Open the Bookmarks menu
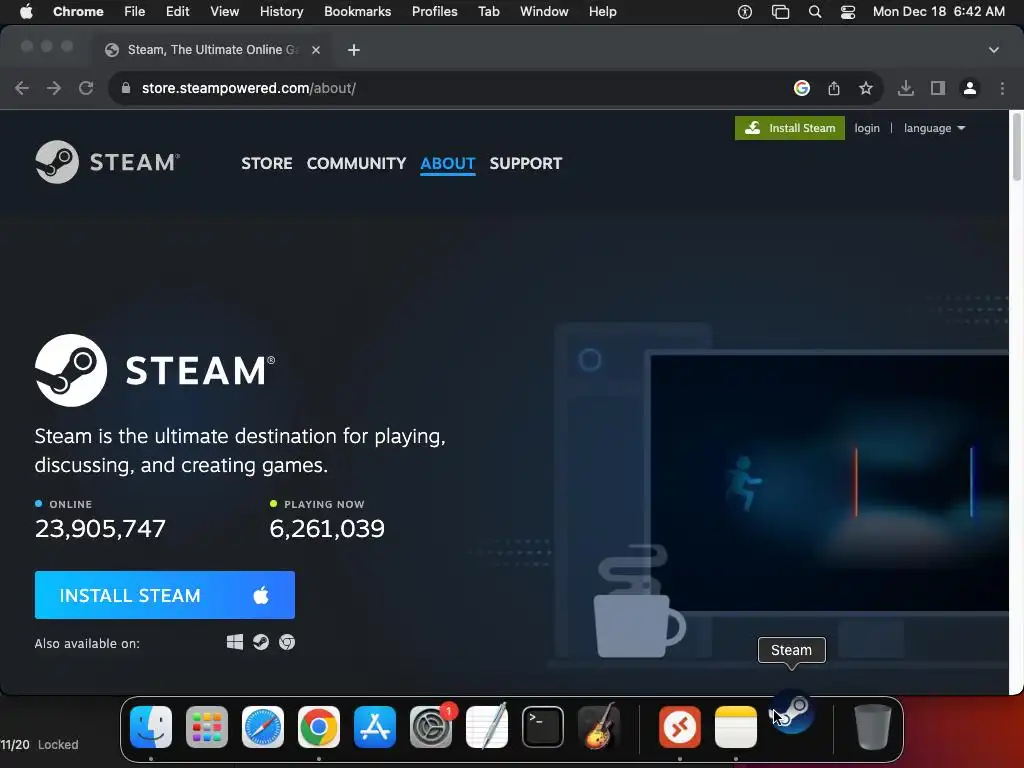 click(x=357, y=12)
